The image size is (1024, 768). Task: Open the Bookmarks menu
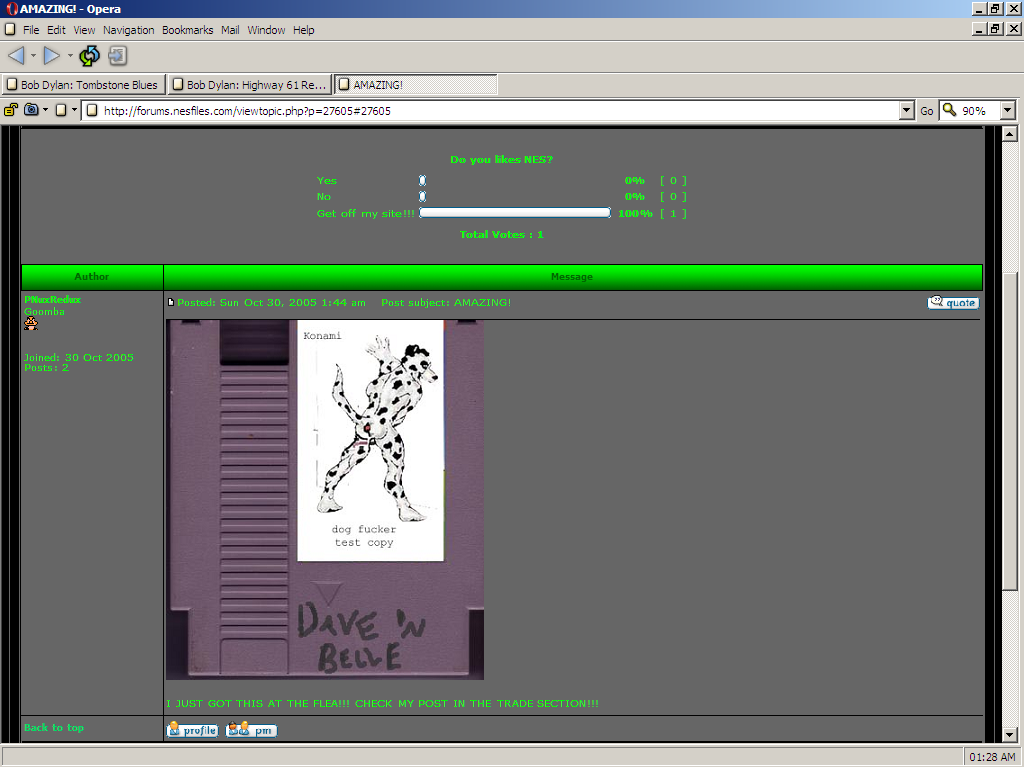click(187, 30)
